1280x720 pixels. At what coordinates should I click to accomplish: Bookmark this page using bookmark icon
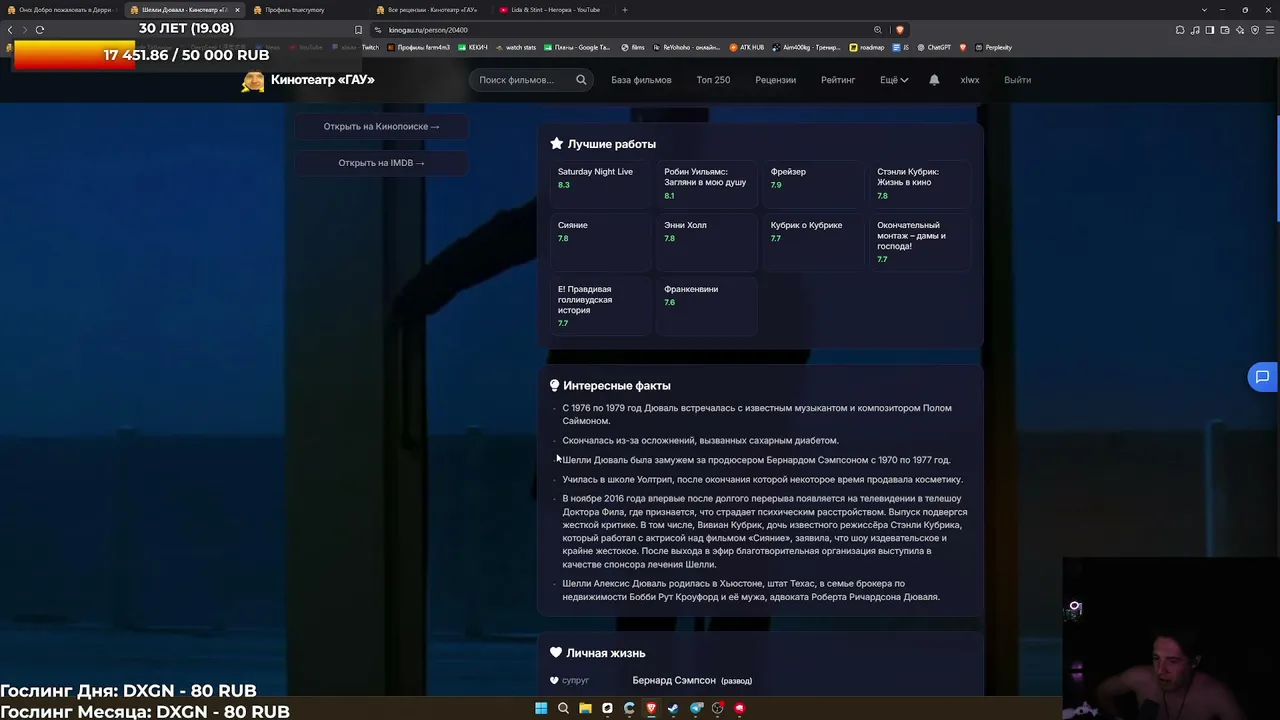358,30
